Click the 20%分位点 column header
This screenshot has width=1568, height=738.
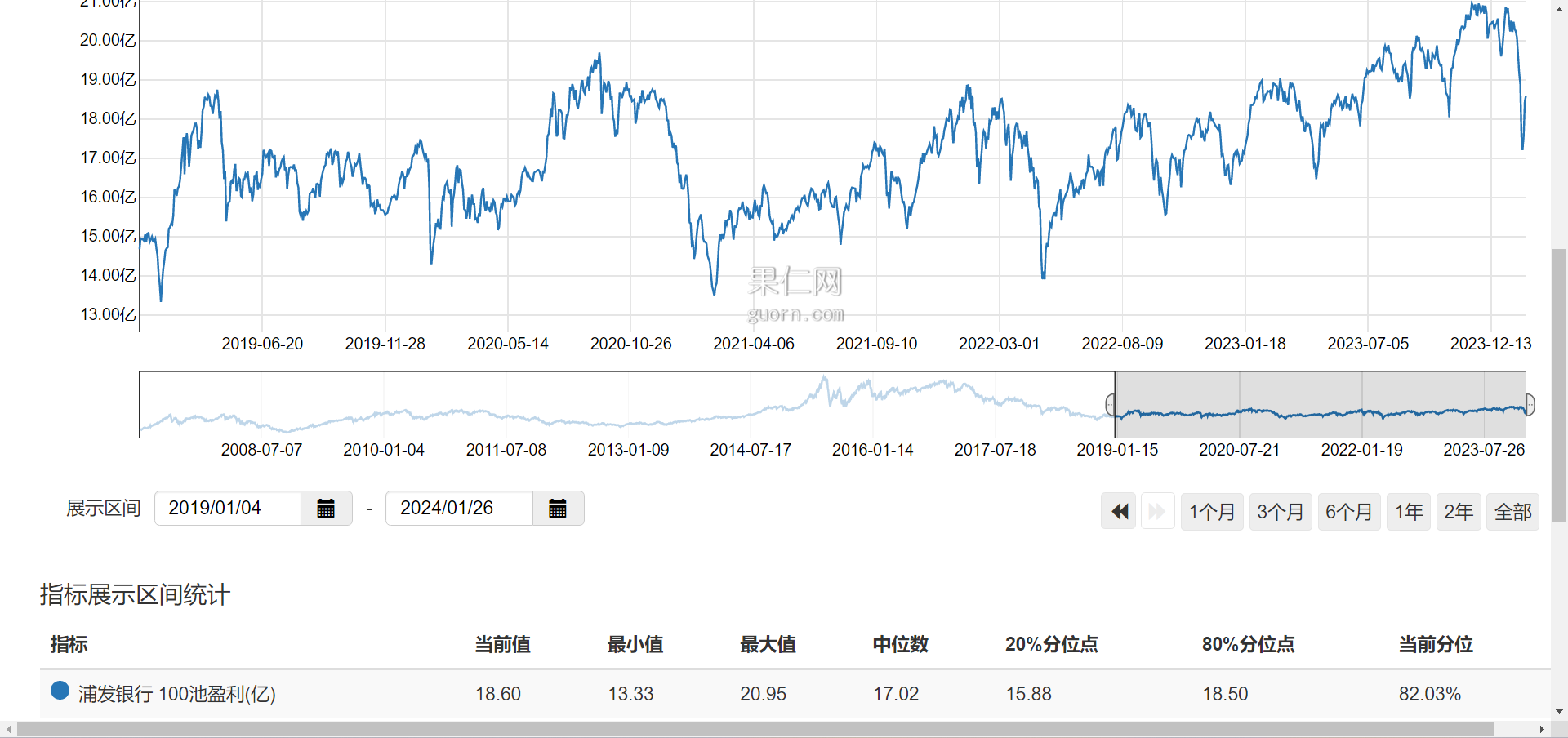pyautogui.click(x=1052, y=645)
